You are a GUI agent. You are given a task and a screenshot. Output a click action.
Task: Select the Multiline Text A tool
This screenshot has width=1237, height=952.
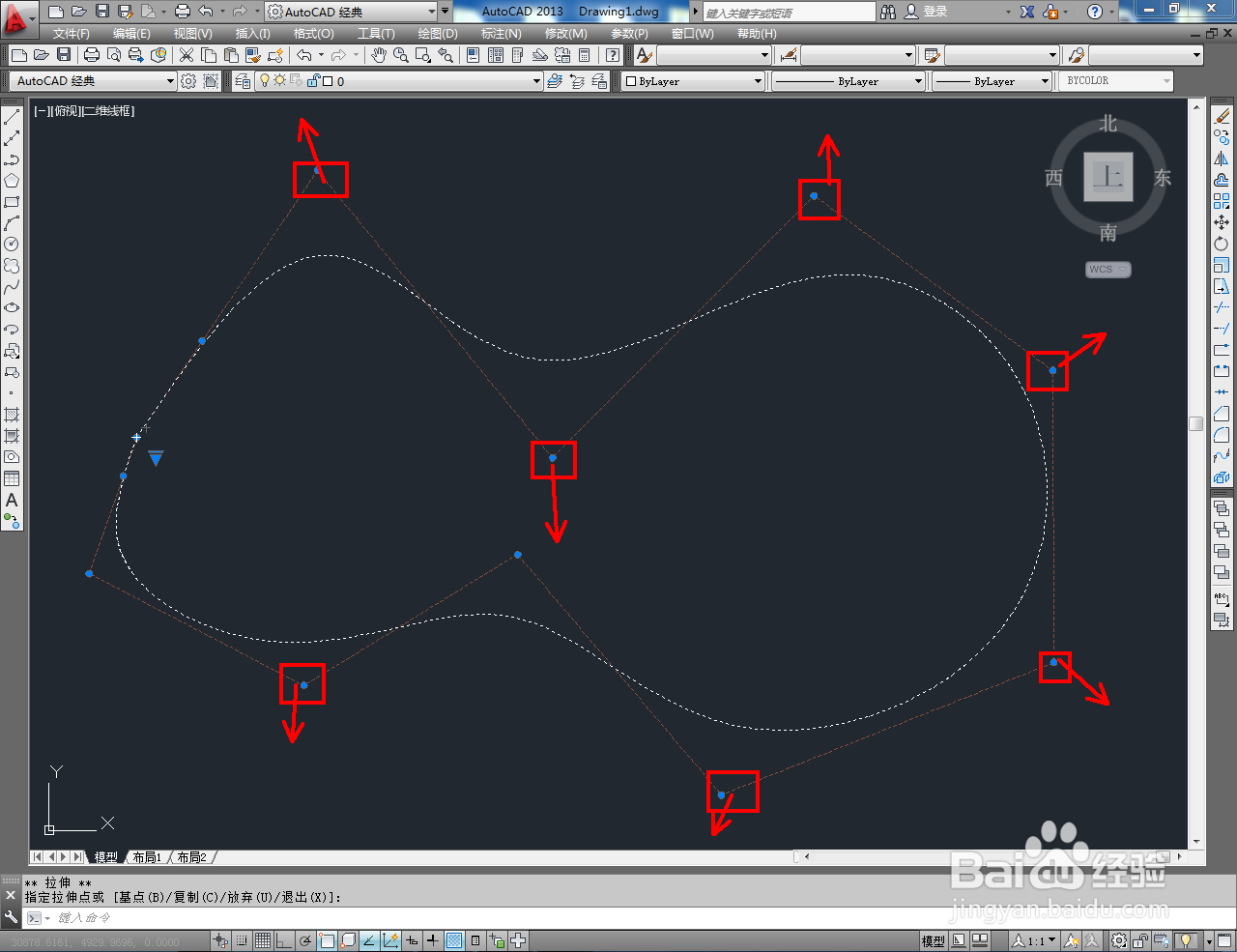12,500
